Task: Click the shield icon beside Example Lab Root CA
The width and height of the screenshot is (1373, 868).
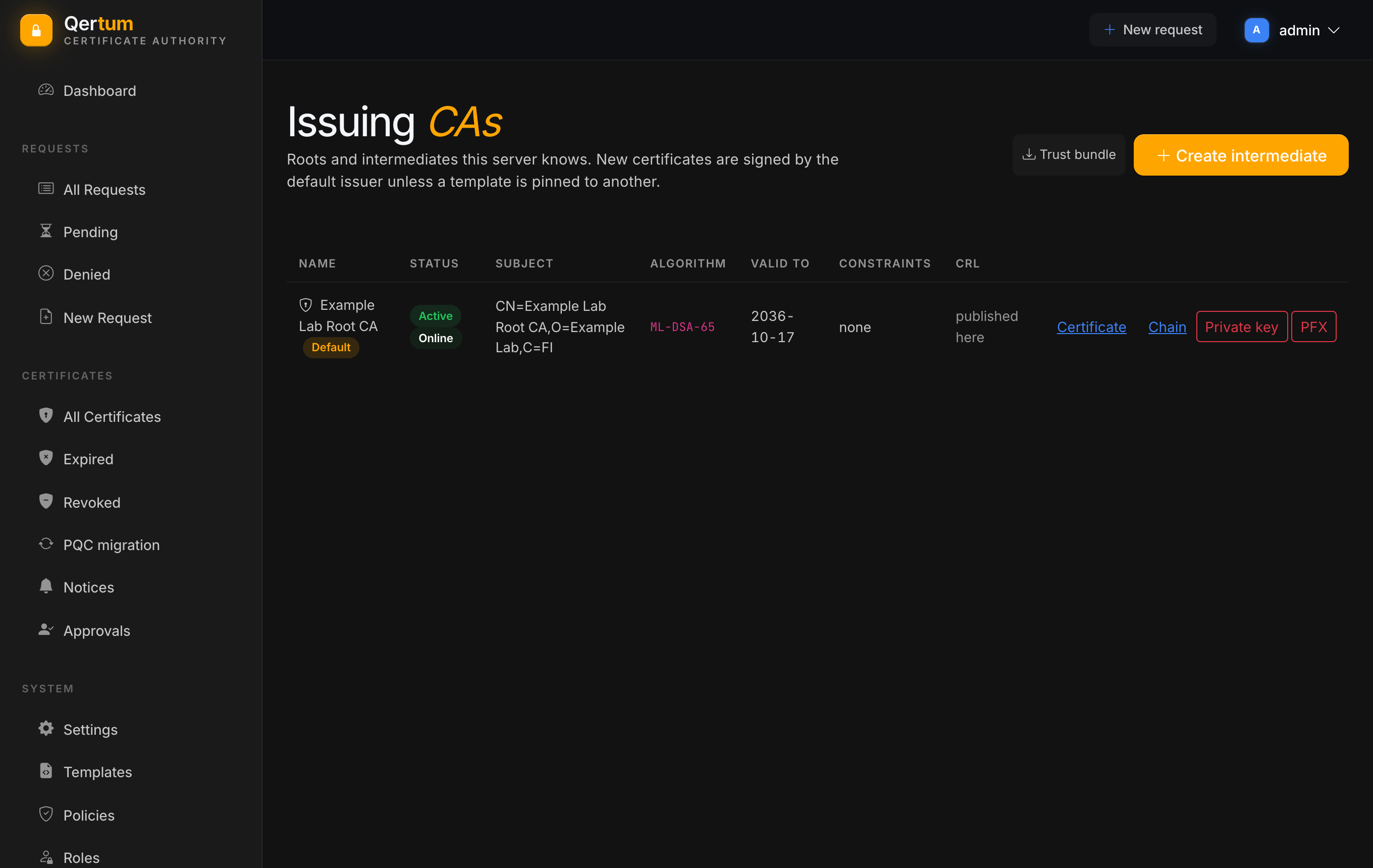Action: (305, 305)
